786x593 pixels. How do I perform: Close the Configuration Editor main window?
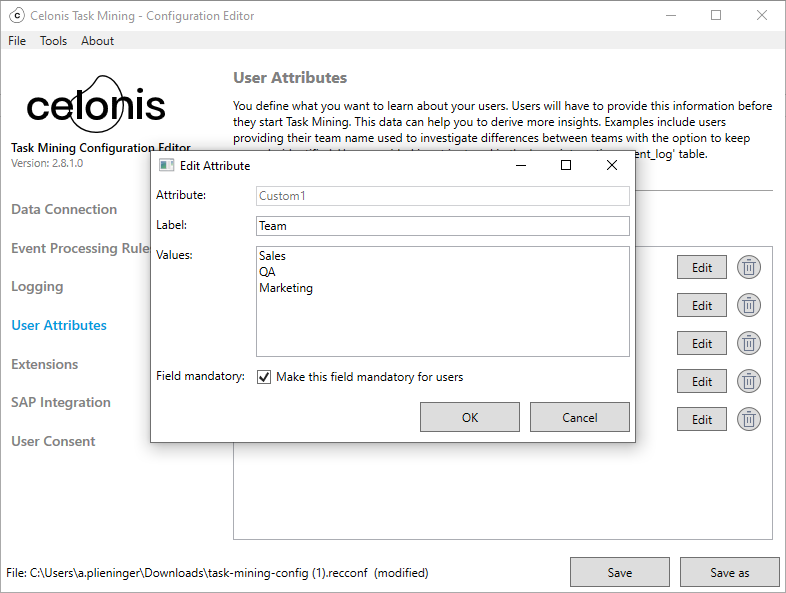pyautogui.click(x=761, y=16)
